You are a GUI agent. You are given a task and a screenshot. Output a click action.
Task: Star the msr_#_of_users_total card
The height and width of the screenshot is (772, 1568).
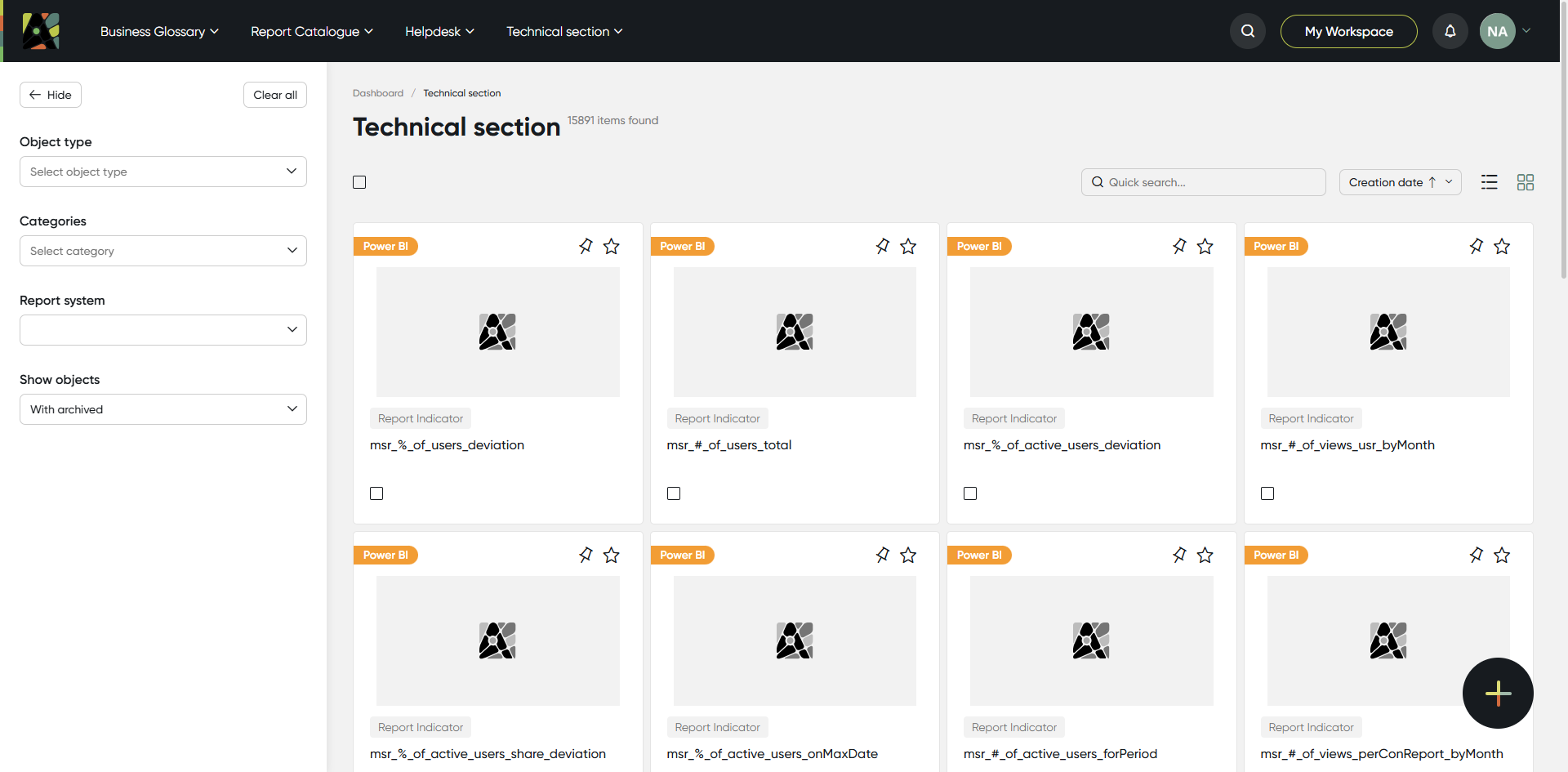[908, 246]
